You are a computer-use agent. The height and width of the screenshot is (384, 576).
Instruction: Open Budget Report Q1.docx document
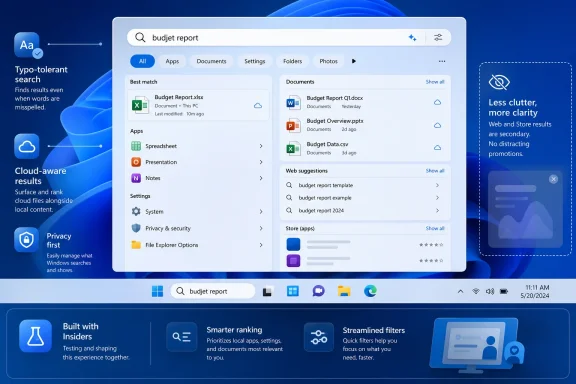365,102
